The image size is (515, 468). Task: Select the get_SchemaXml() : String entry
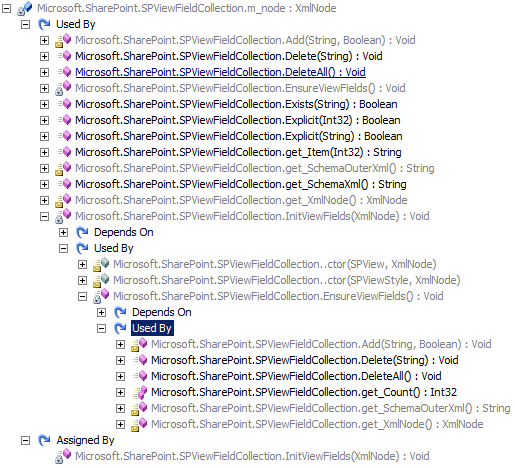241,184
